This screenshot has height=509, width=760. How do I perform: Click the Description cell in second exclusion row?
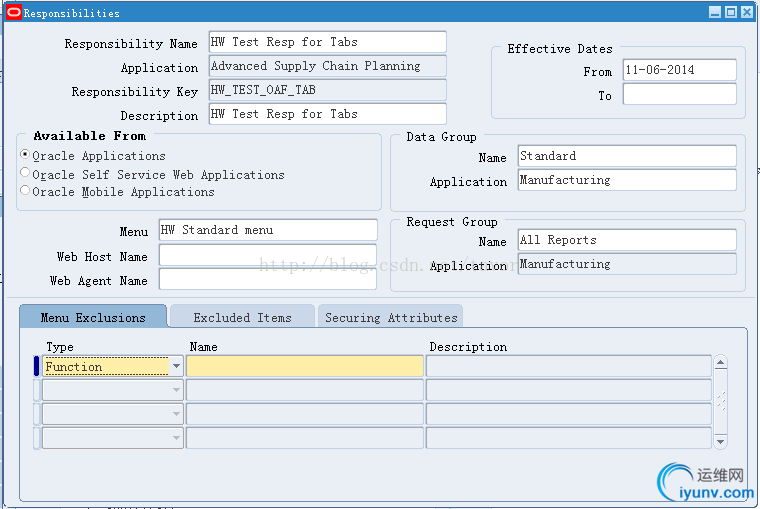pyautogui.click(x=569, y=390)
